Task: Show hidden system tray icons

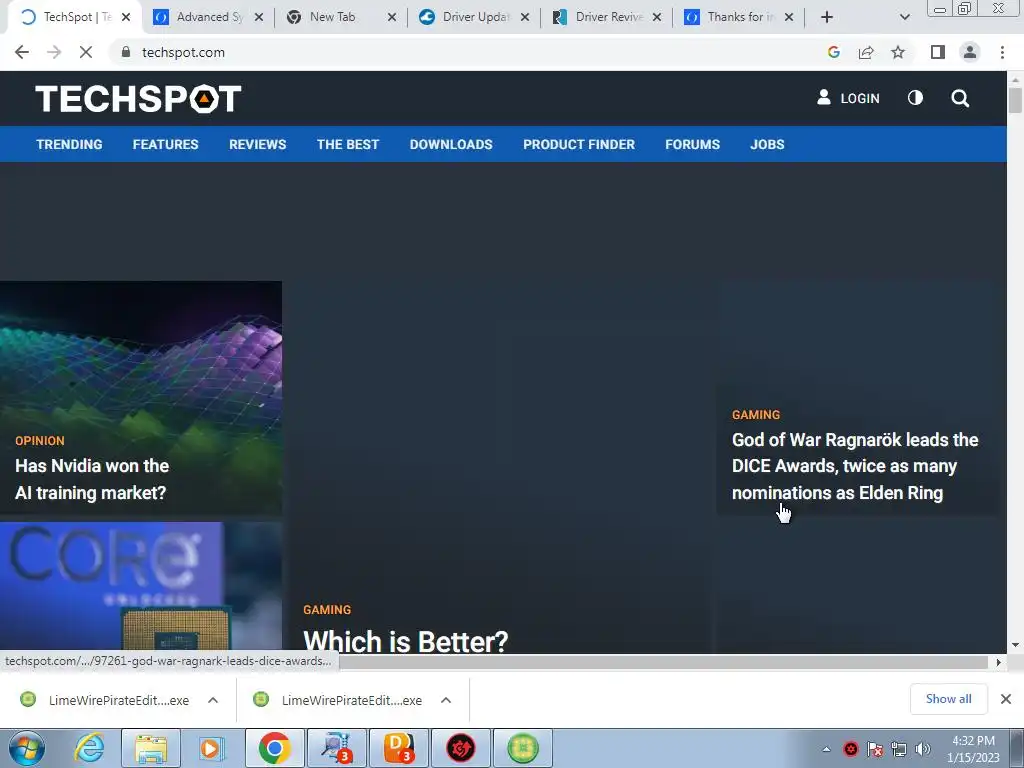Action: [826, 749]
